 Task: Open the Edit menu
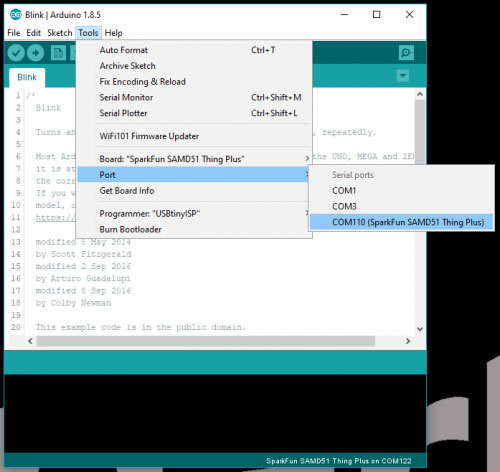pos(33,33)
